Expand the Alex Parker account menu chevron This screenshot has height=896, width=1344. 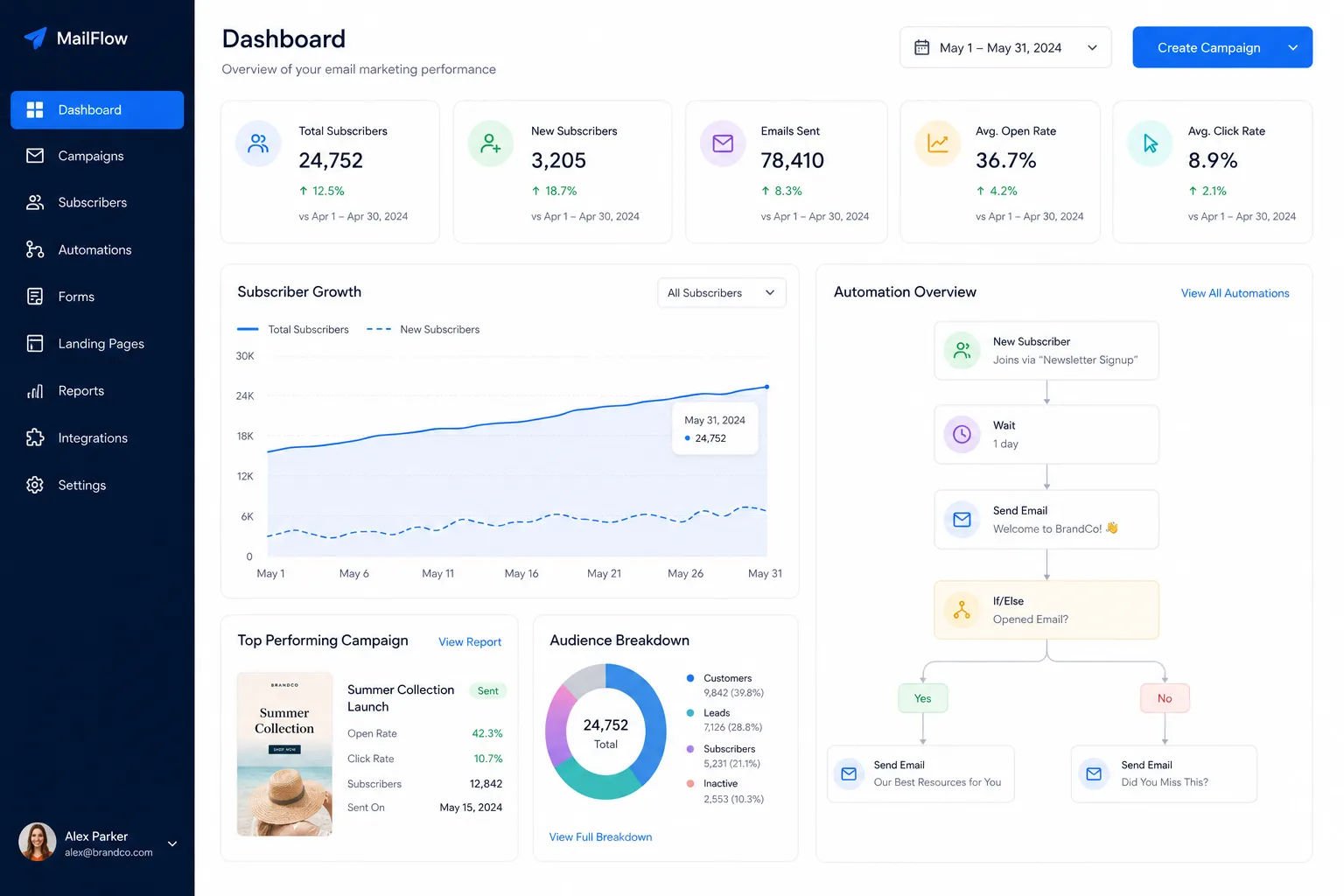(172, 843)
